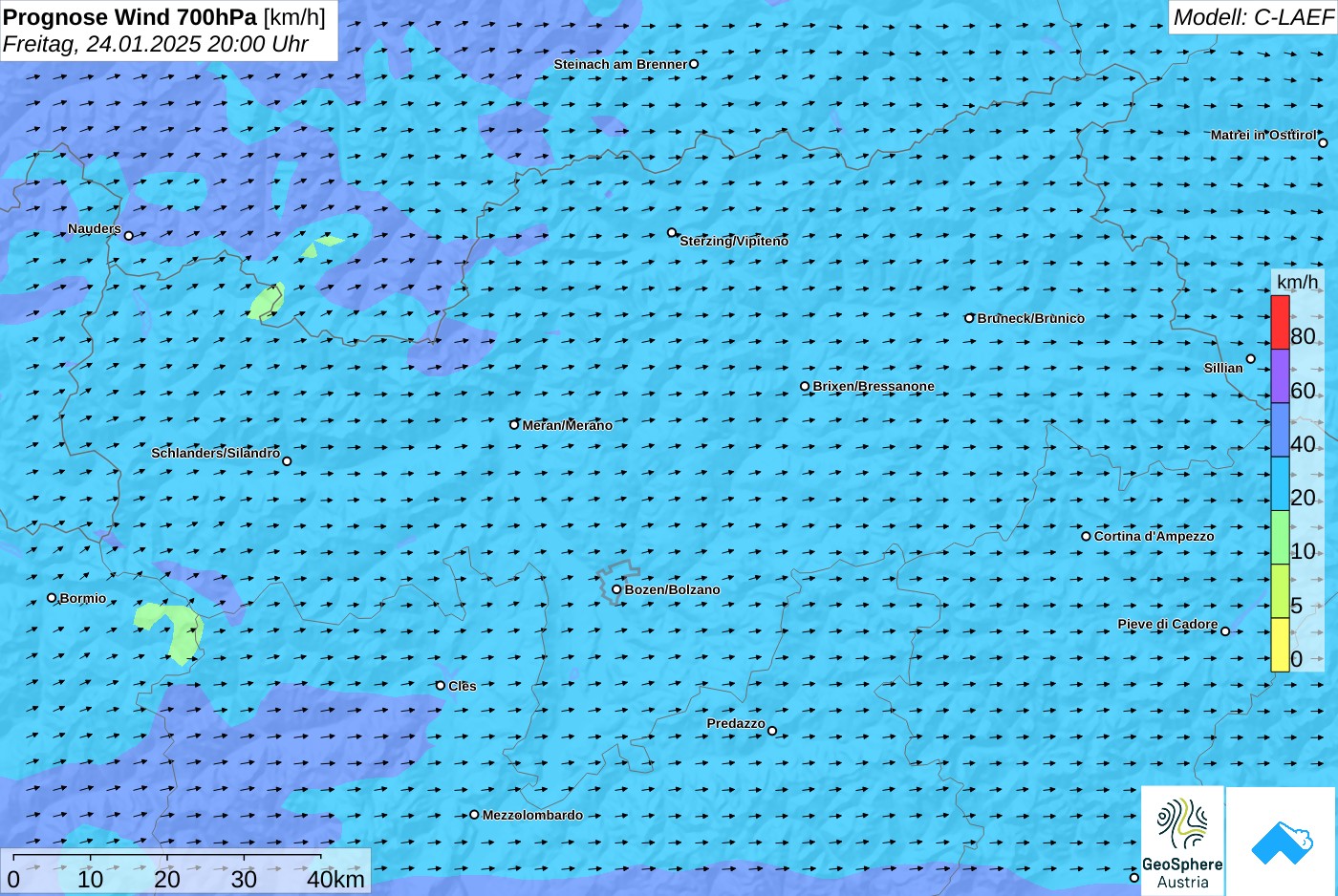Click the green 10 km/h legend color

(1280, 538)
